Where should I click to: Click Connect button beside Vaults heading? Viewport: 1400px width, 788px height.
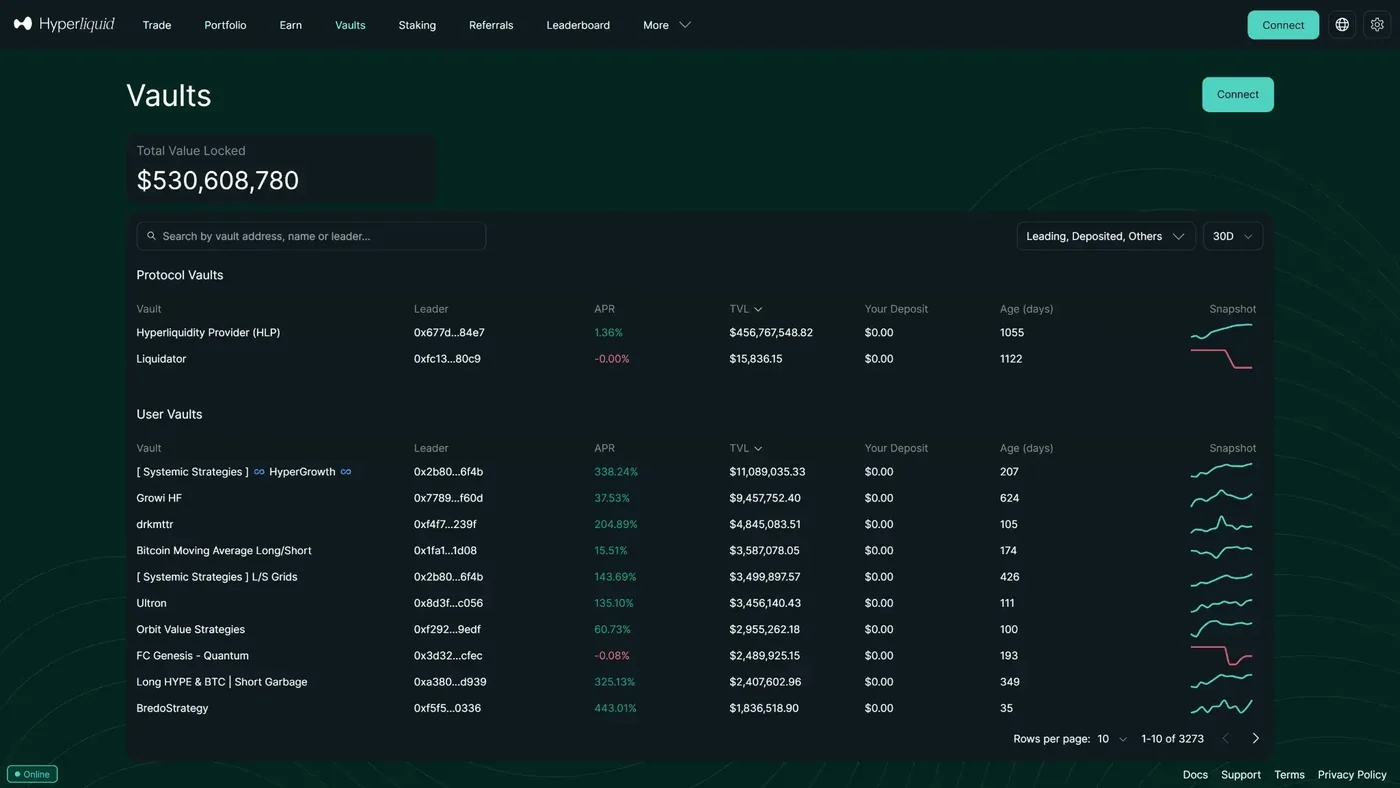pyautogui.click(x=1238, y=94)
